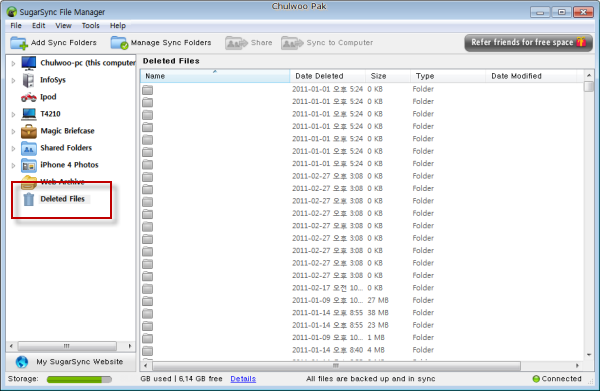600x391 pixels.
Task: Click the file list vertical scrollbar thumb
Action: tap(589, 86)
